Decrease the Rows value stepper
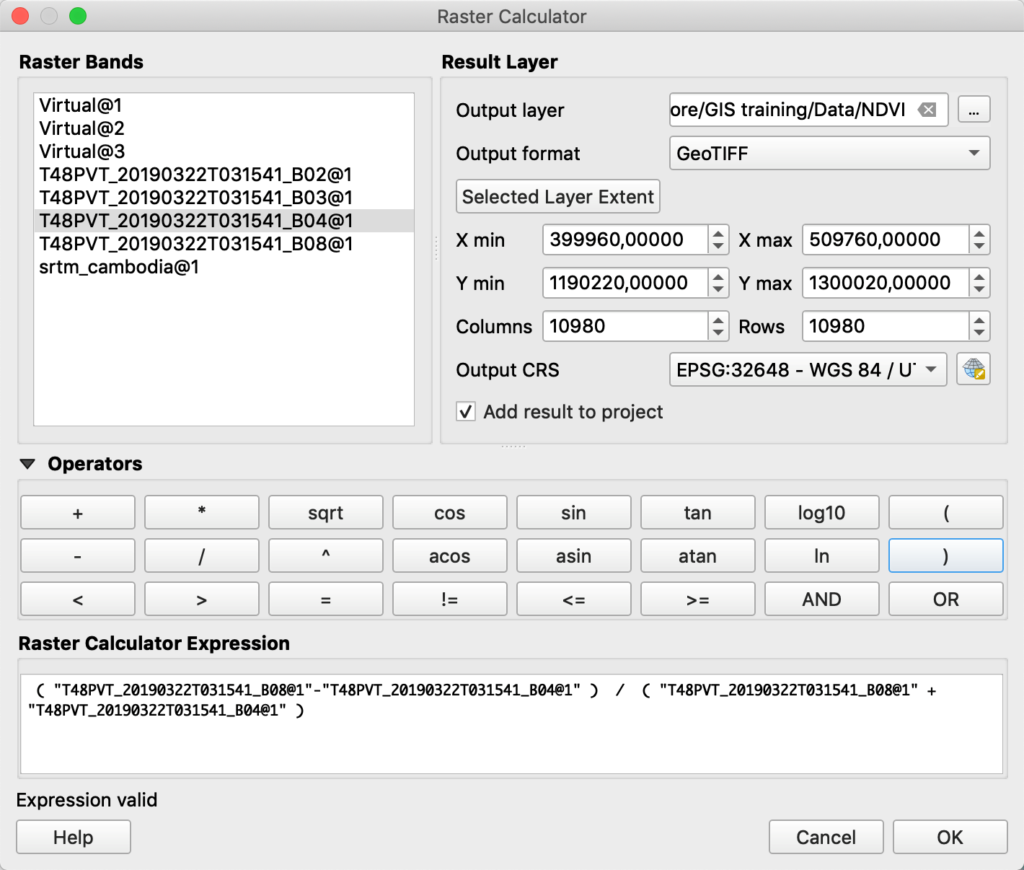 tap(978, 333)
